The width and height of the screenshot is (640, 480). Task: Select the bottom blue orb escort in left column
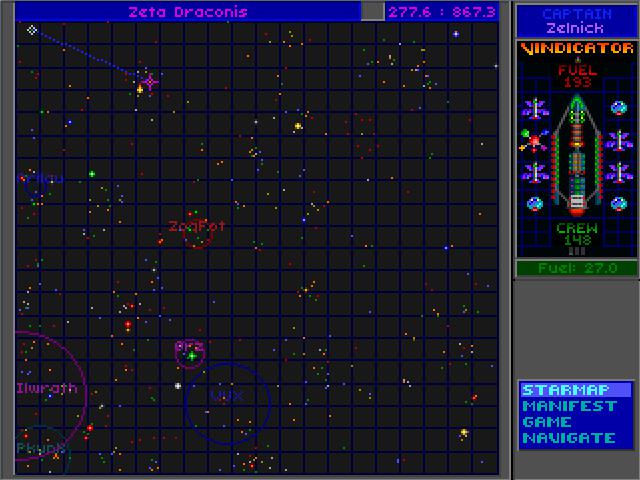(x=535, y=203)
